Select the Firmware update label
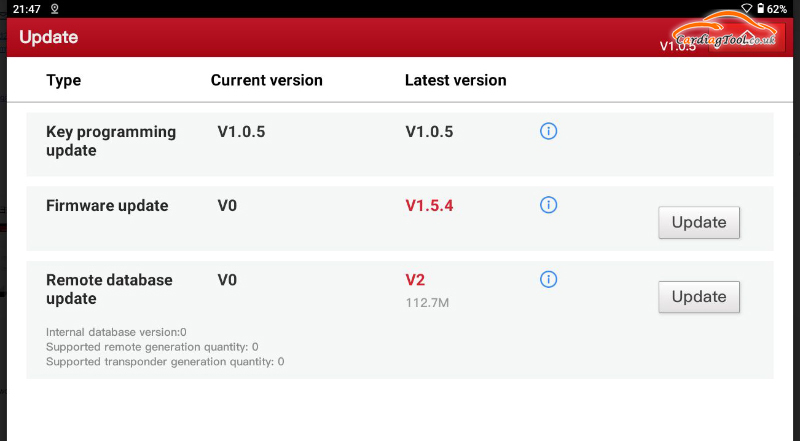Screen dimensions: 800x441 coord(107,206)
